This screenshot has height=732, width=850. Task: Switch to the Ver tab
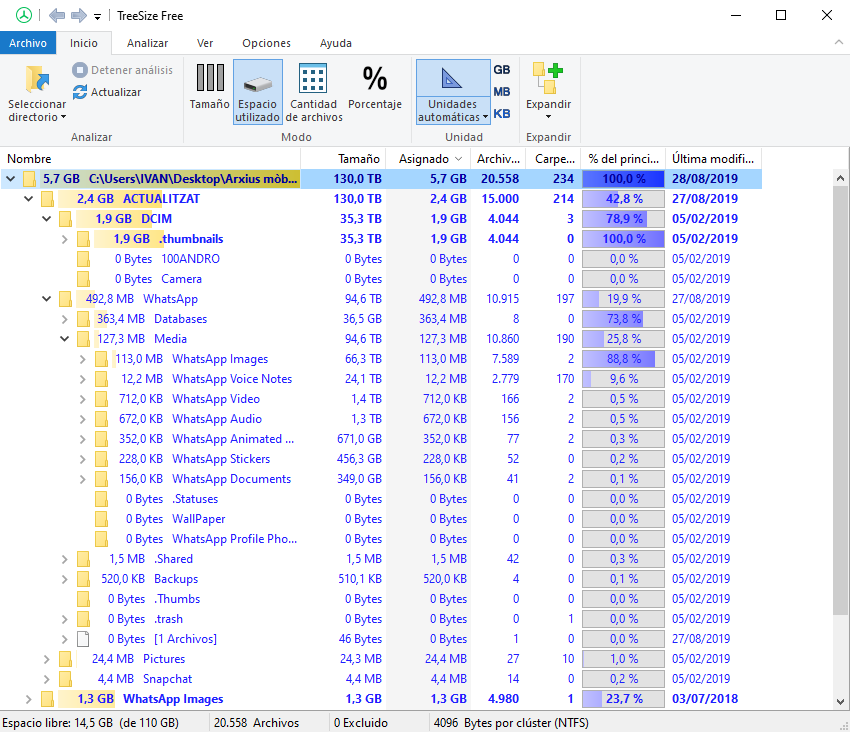[205, 43]
